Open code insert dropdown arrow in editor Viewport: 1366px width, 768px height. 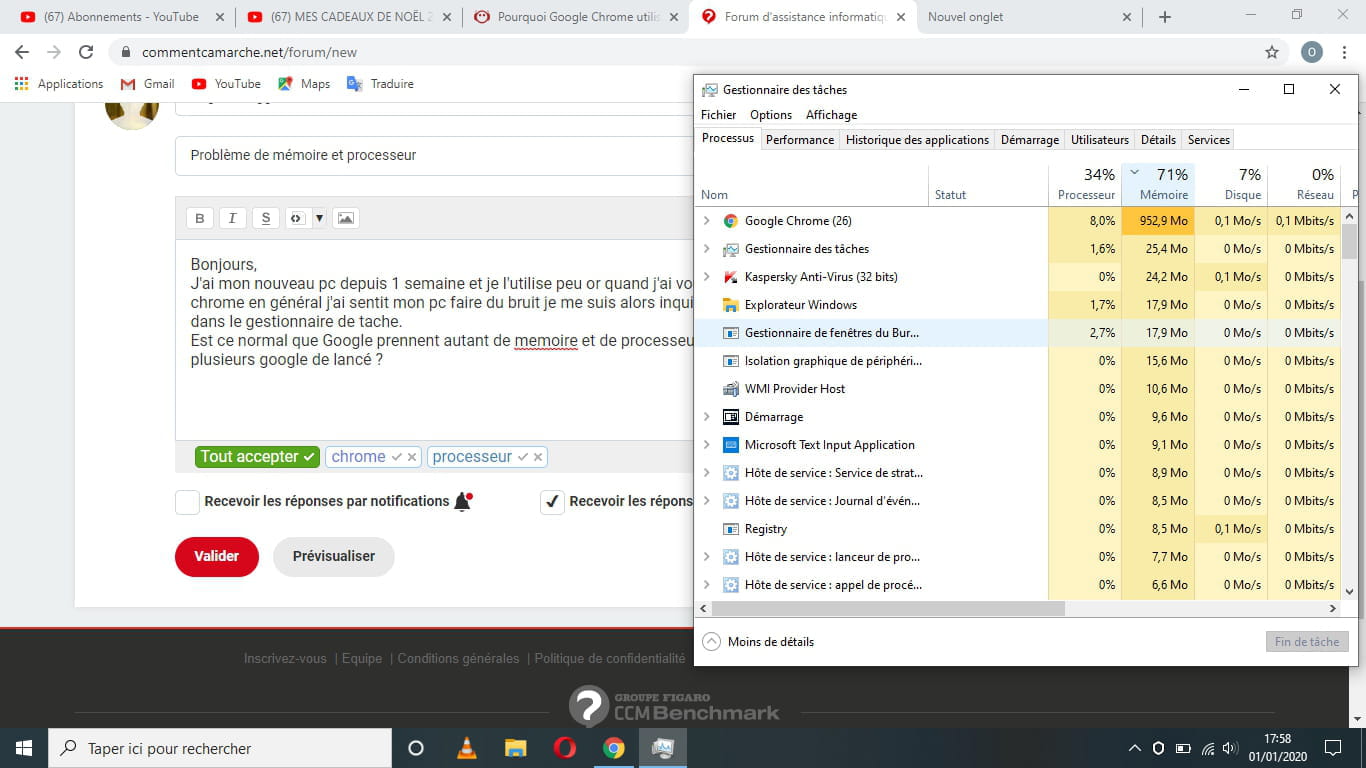[x=319, y=218]
